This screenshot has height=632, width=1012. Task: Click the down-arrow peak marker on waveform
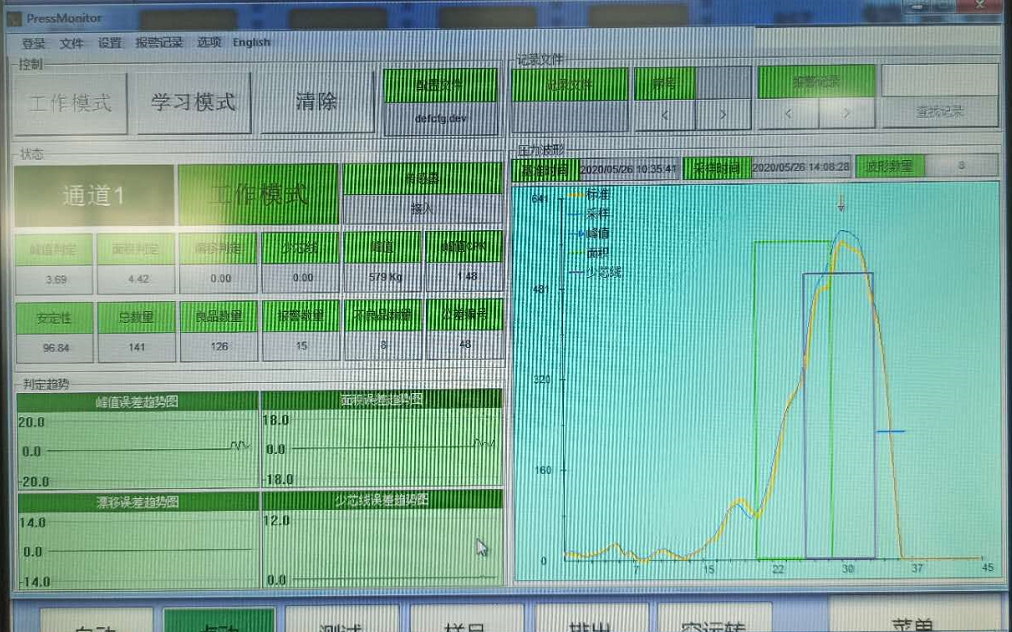click(x=841, y=204)
